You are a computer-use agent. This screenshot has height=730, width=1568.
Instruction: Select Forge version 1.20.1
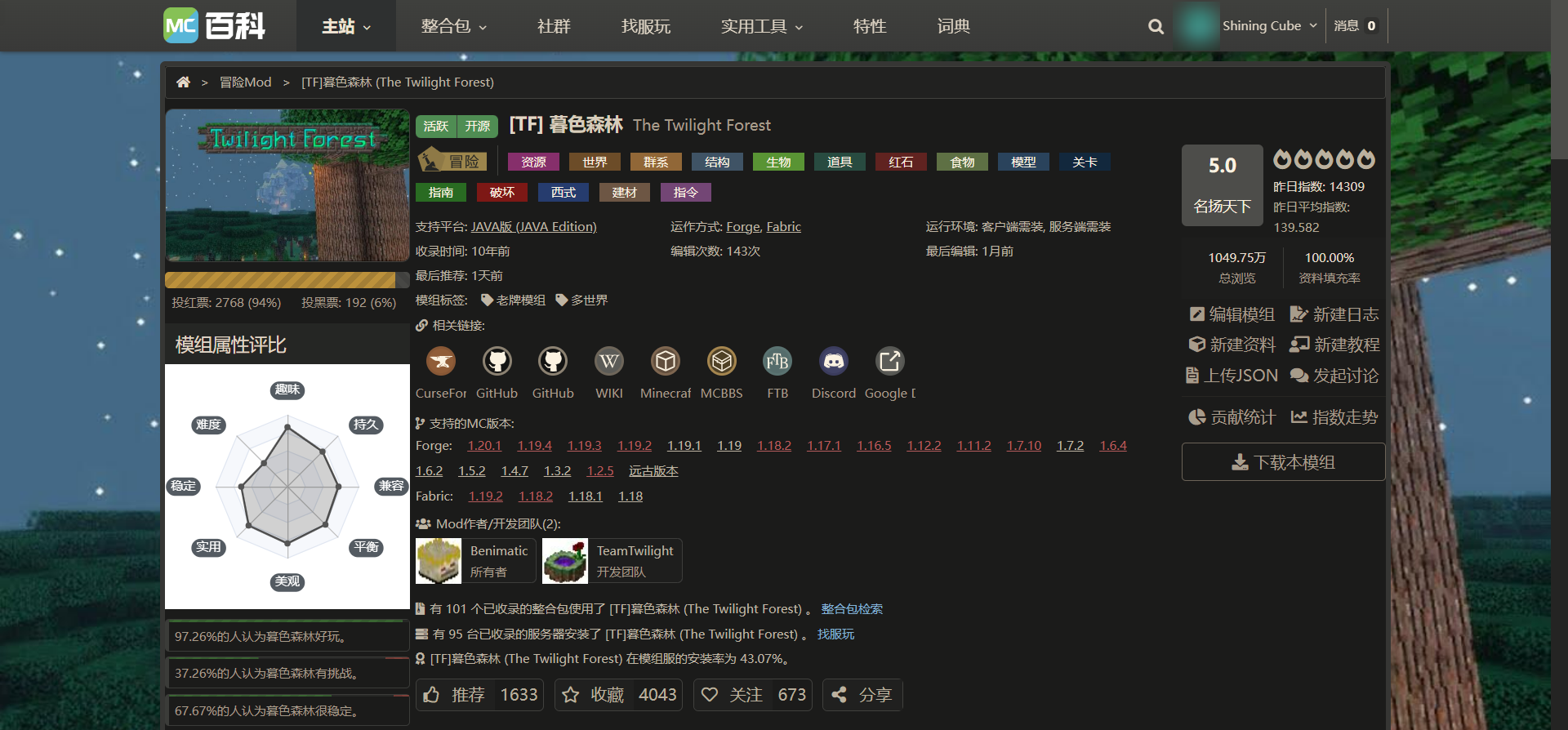point(484,446)
